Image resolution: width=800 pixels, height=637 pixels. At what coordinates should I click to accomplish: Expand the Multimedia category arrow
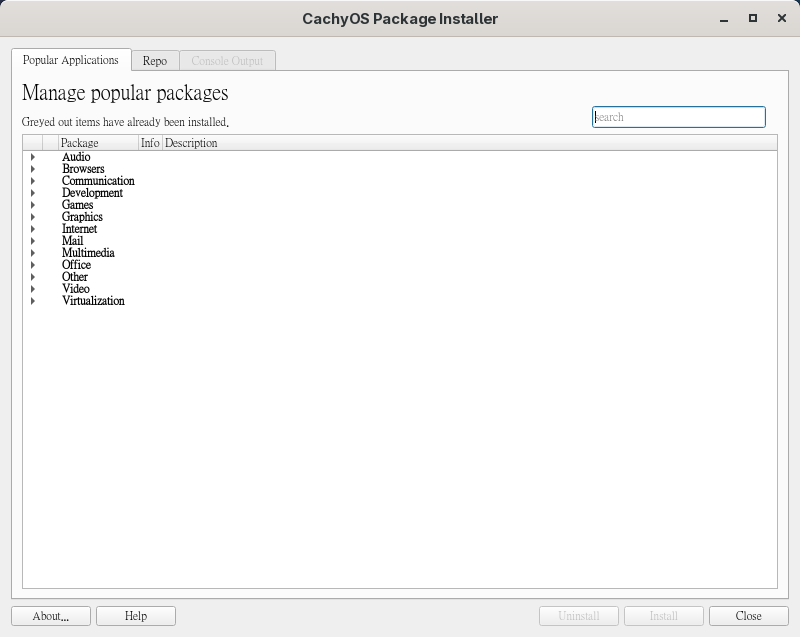[x=33, y=253]
